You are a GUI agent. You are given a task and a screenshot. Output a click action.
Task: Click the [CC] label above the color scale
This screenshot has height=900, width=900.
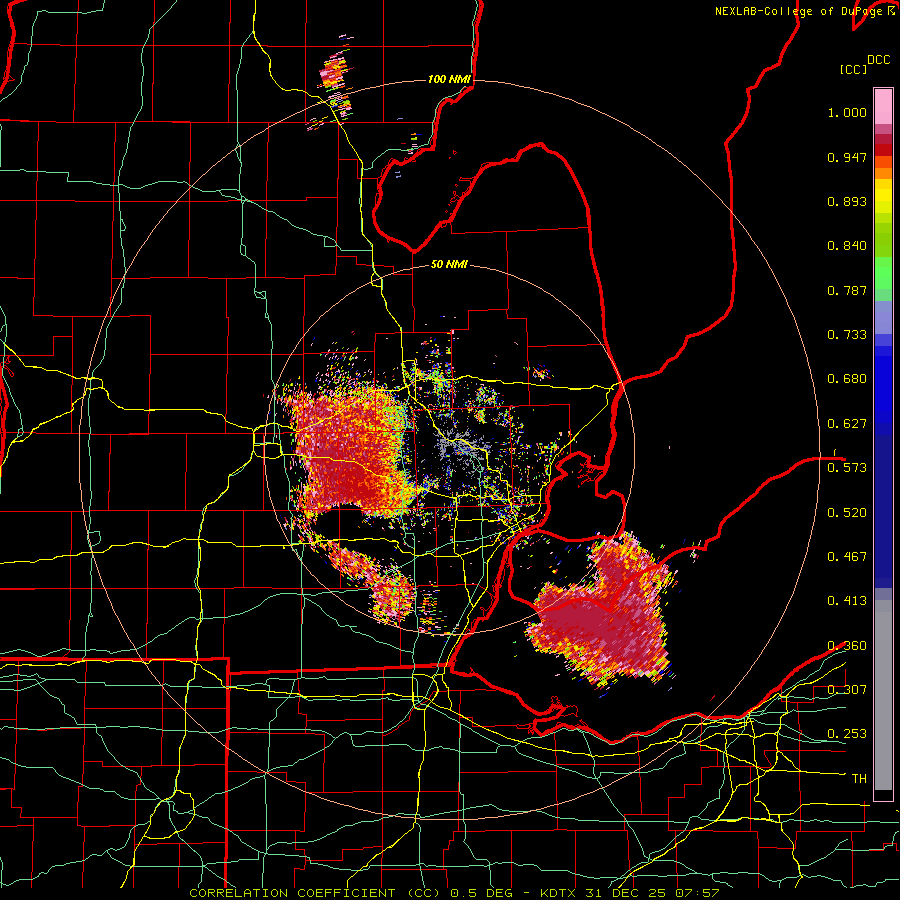click(x=853, y=69)
